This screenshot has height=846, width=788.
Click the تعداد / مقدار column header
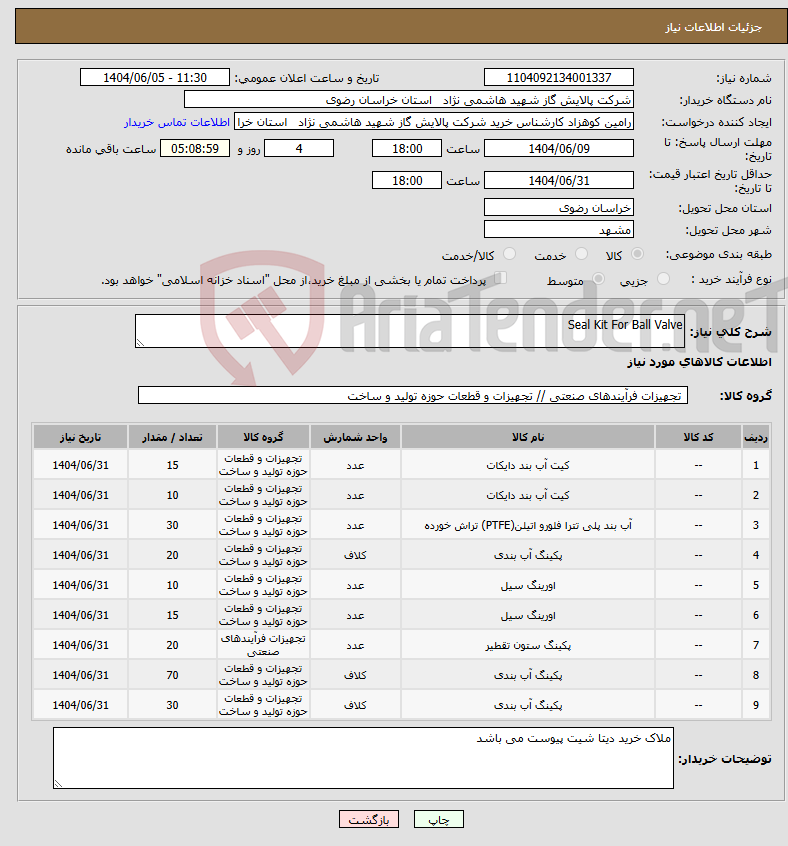pos(172,437)
